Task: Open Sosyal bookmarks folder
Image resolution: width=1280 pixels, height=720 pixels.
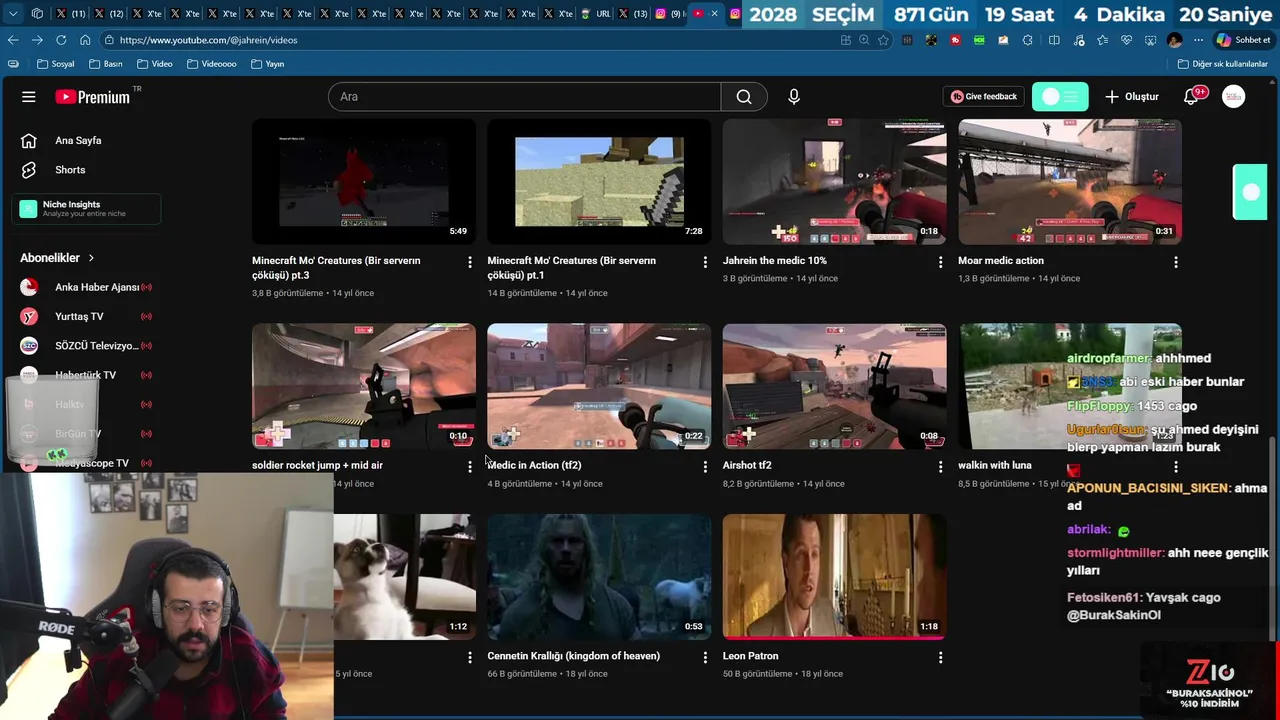Action: click(56, 64)
